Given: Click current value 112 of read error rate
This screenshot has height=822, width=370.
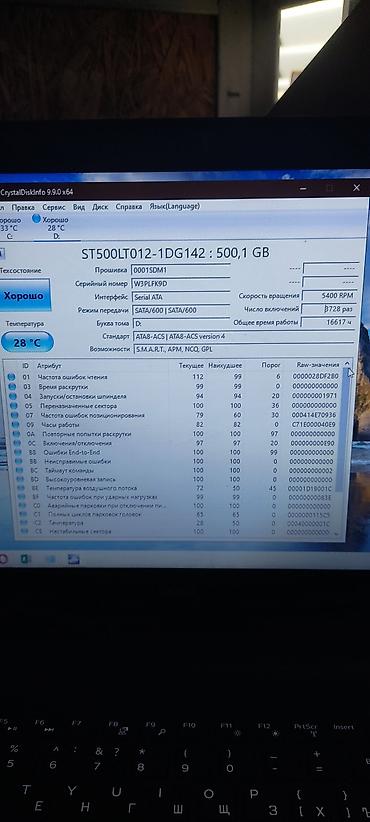Looking at the screenshot, I should (199, 377).
